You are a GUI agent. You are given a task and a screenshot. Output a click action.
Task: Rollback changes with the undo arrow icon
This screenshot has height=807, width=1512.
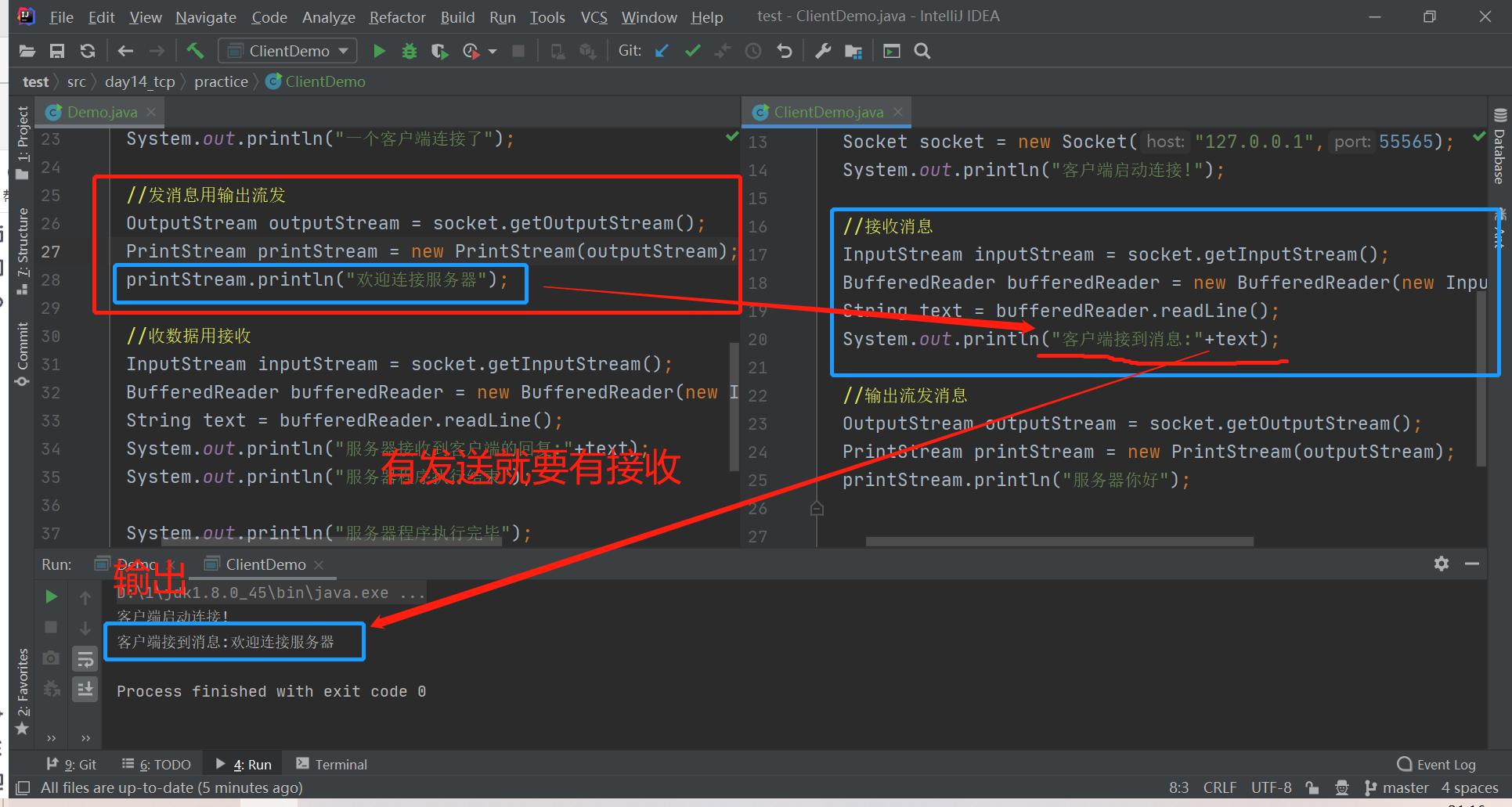785,52
